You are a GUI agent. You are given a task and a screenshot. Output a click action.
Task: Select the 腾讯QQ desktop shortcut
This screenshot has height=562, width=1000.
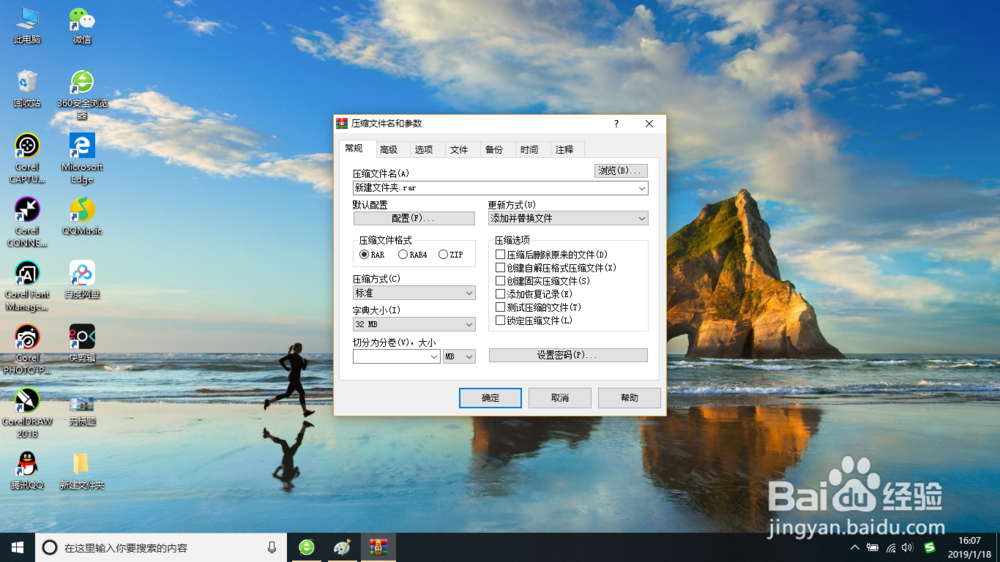click(27, 471)
